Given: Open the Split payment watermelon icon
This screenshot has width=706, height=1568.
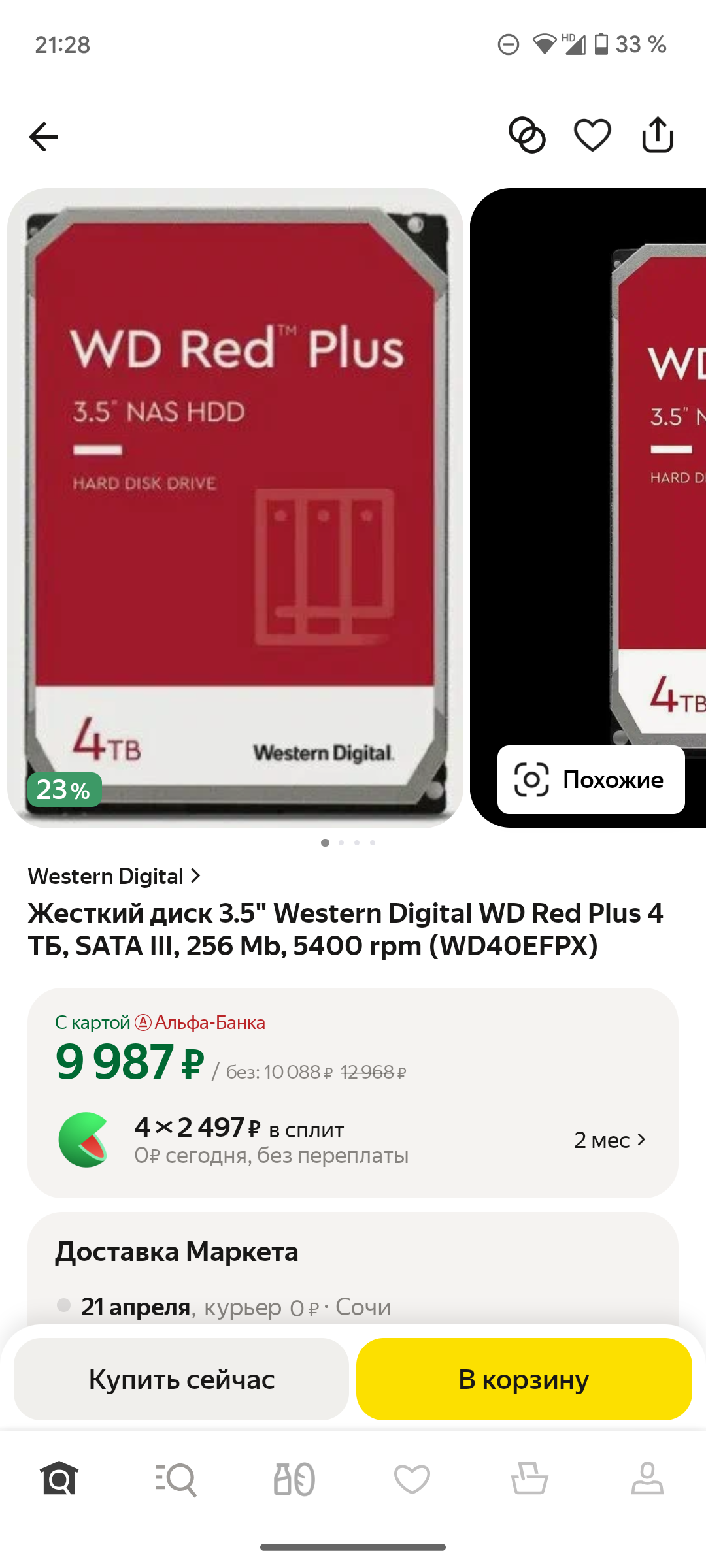Looking at the screenshot, I should point(84,1139).
